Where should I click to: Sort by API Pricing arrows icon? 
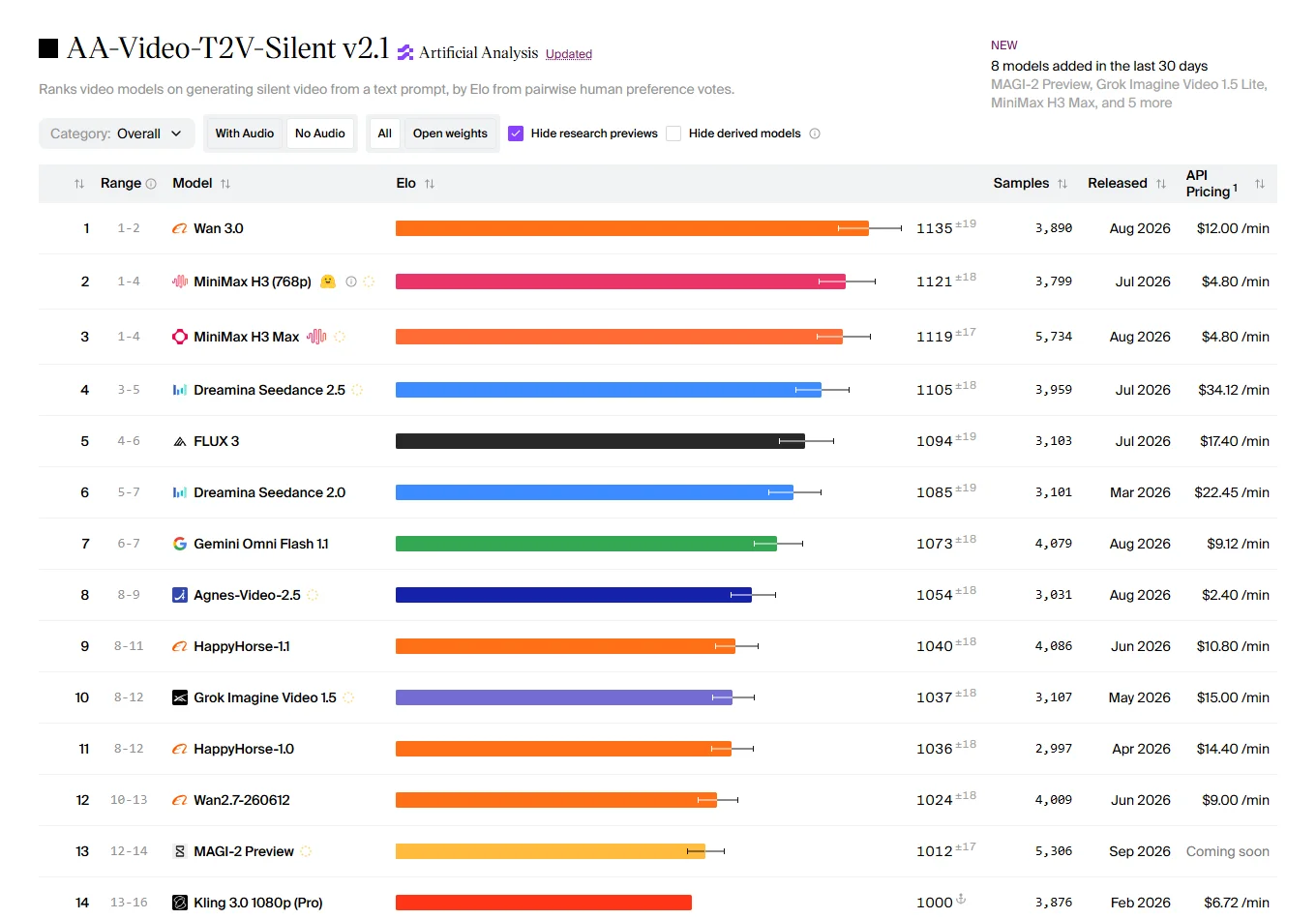pos(1260,184)
